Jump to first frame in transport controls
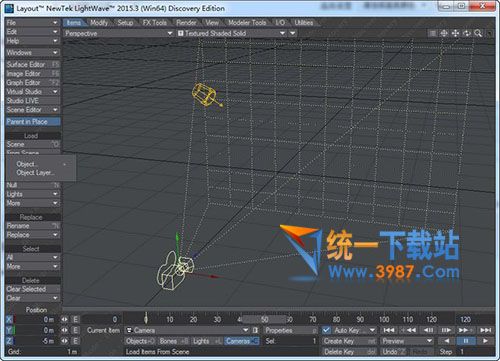The image size is (500, 361). coord(389,330)
